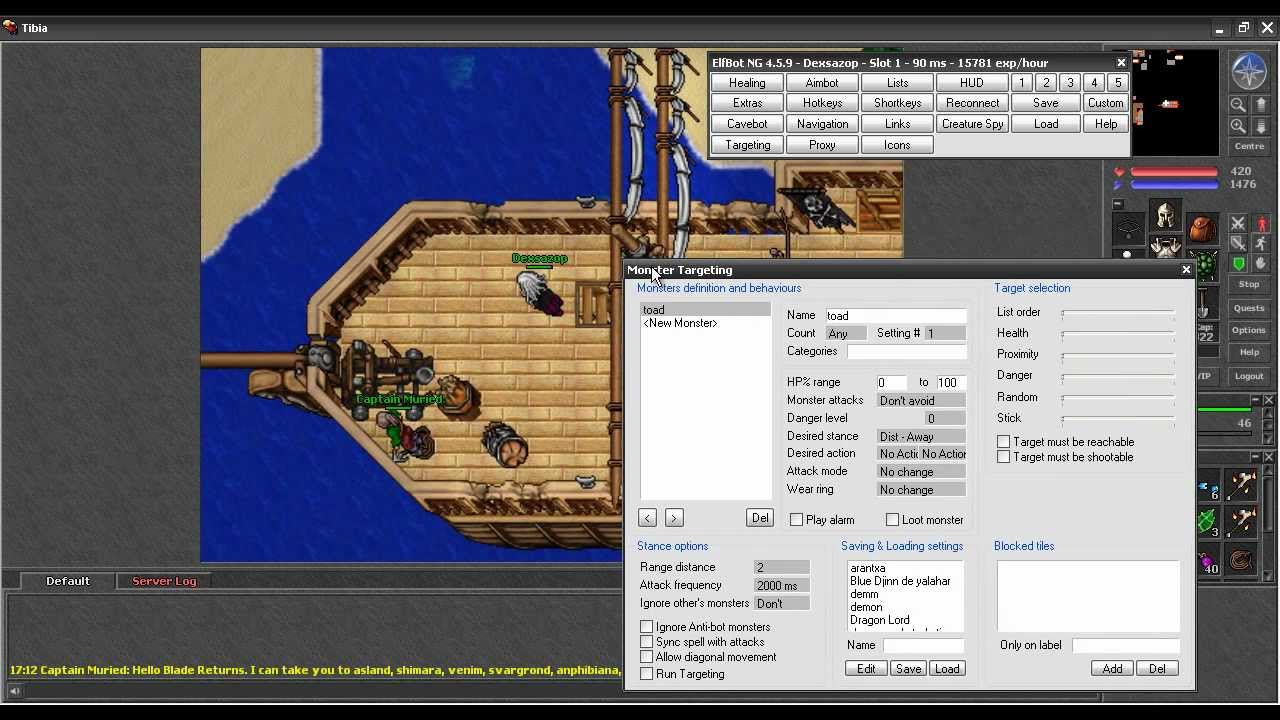Select the red standing figure stance

[1261, 224]
